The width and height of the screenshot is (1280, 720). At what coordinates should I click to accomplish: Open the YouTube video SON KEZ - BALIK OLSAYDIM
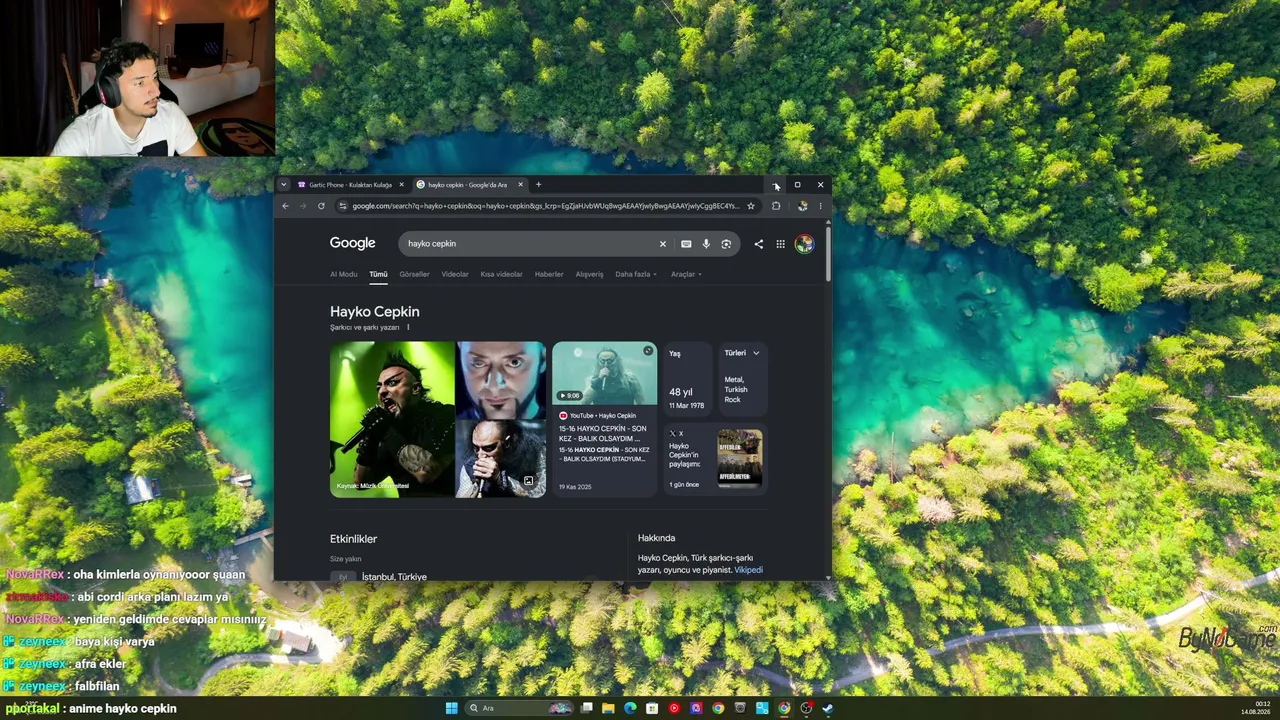[605, 432]
